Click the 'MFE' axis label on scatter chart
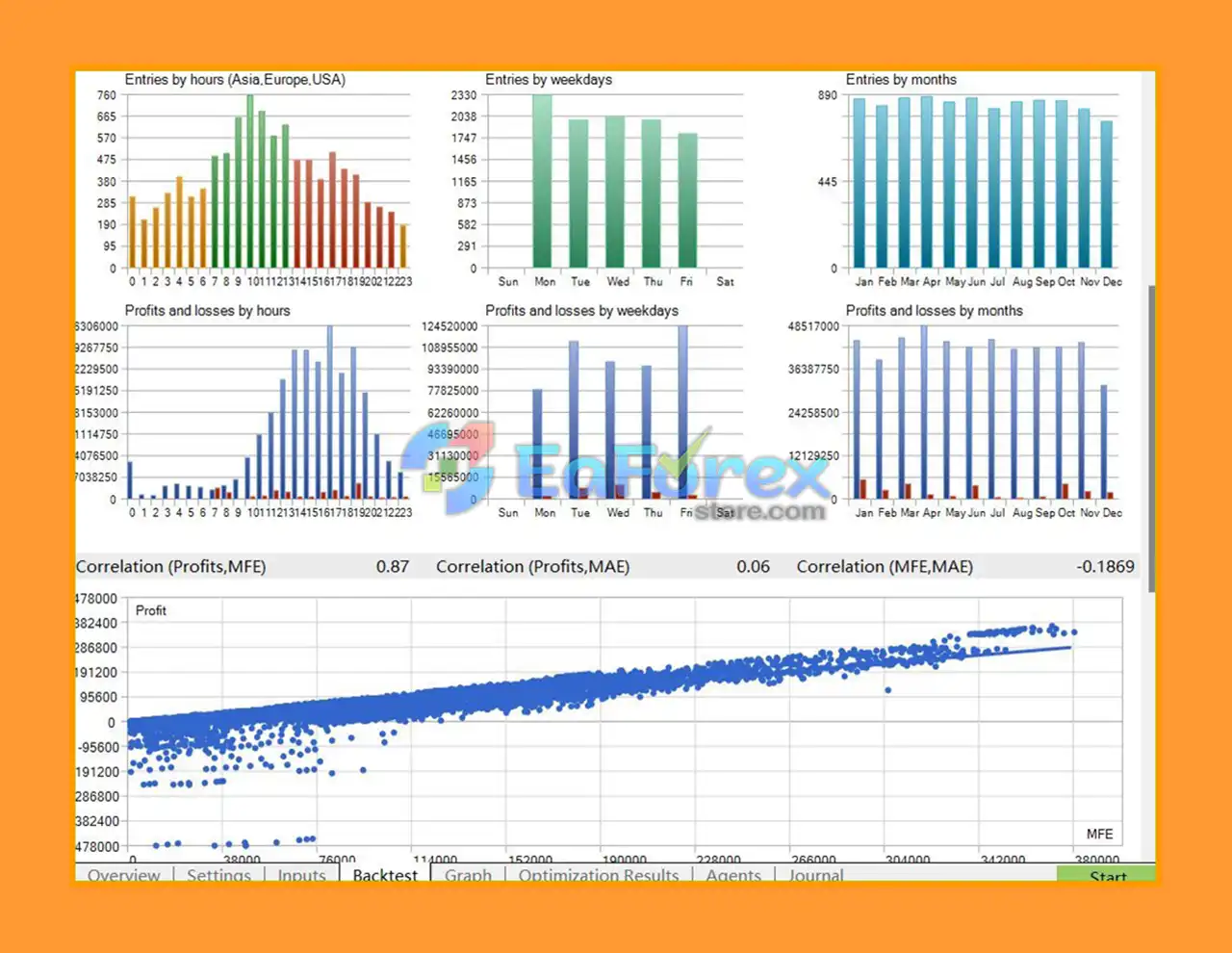This screenshot has height=953, width=1232. (1099, 835)
